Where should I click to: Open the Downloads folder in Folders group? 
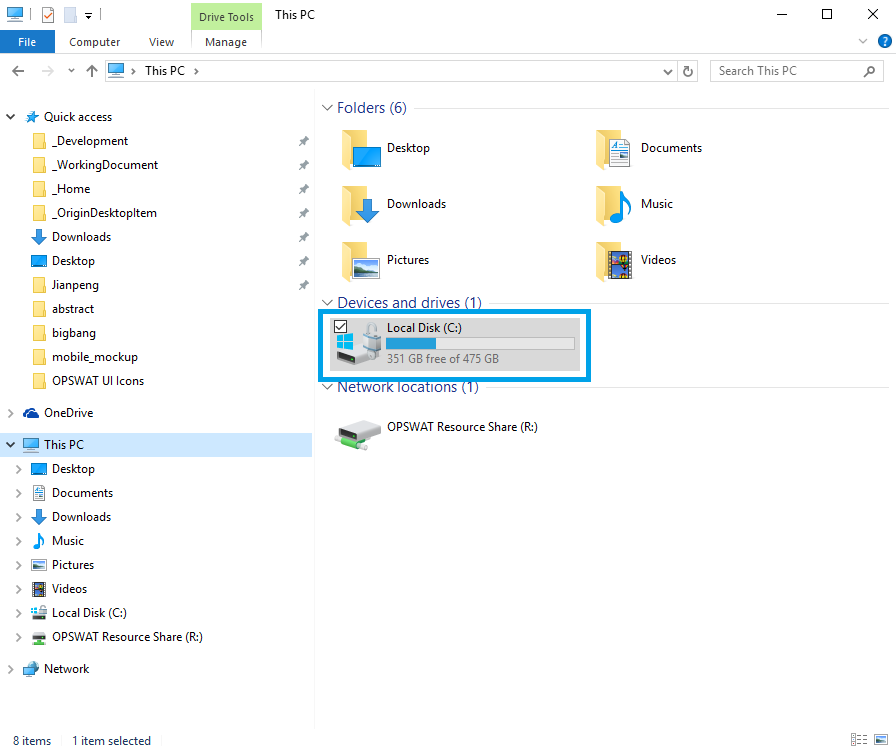(x=394, y=204)
